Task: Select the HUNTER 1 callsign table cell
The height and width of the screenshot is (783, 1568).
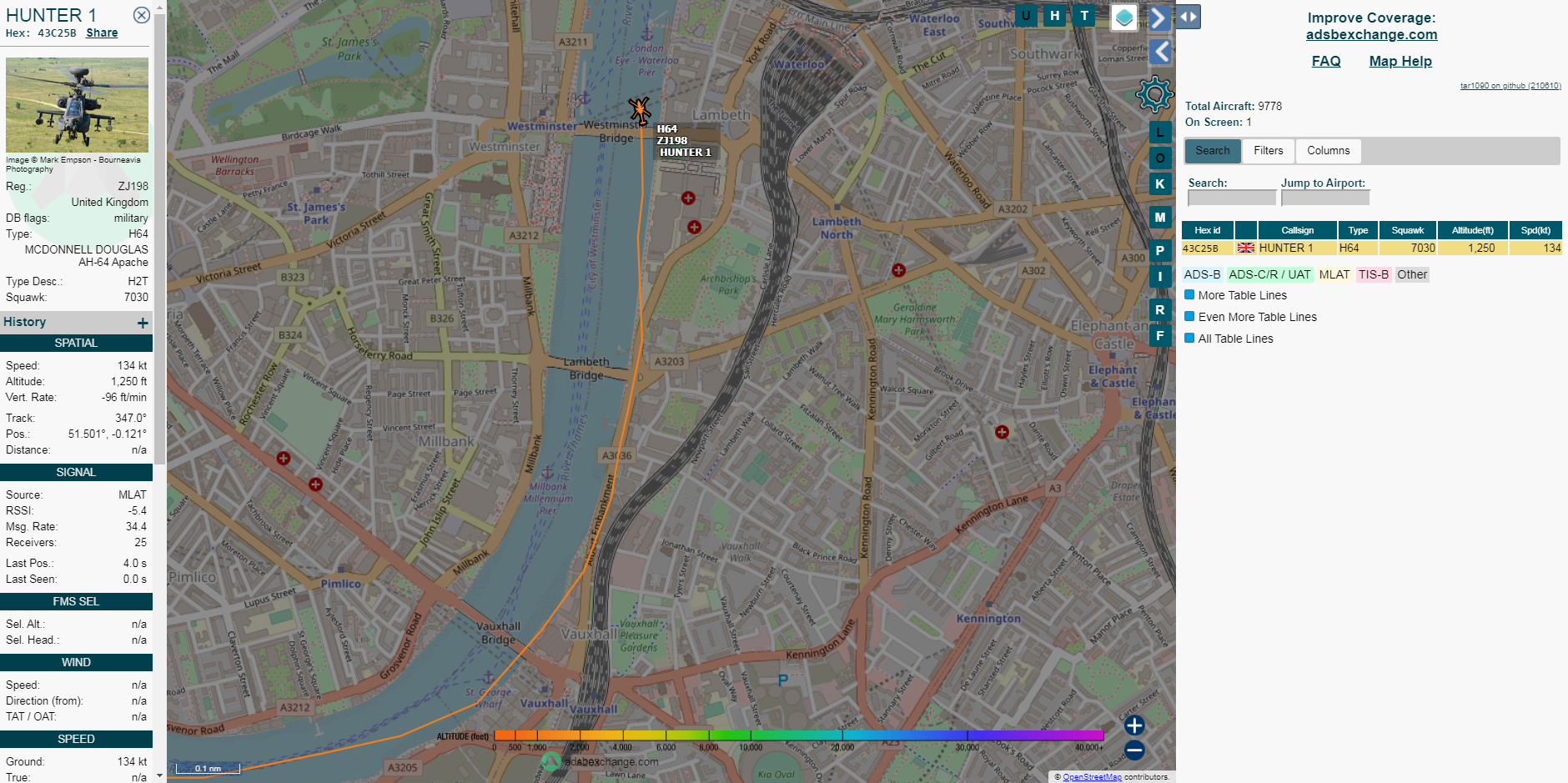Action: coord(1297,248)
